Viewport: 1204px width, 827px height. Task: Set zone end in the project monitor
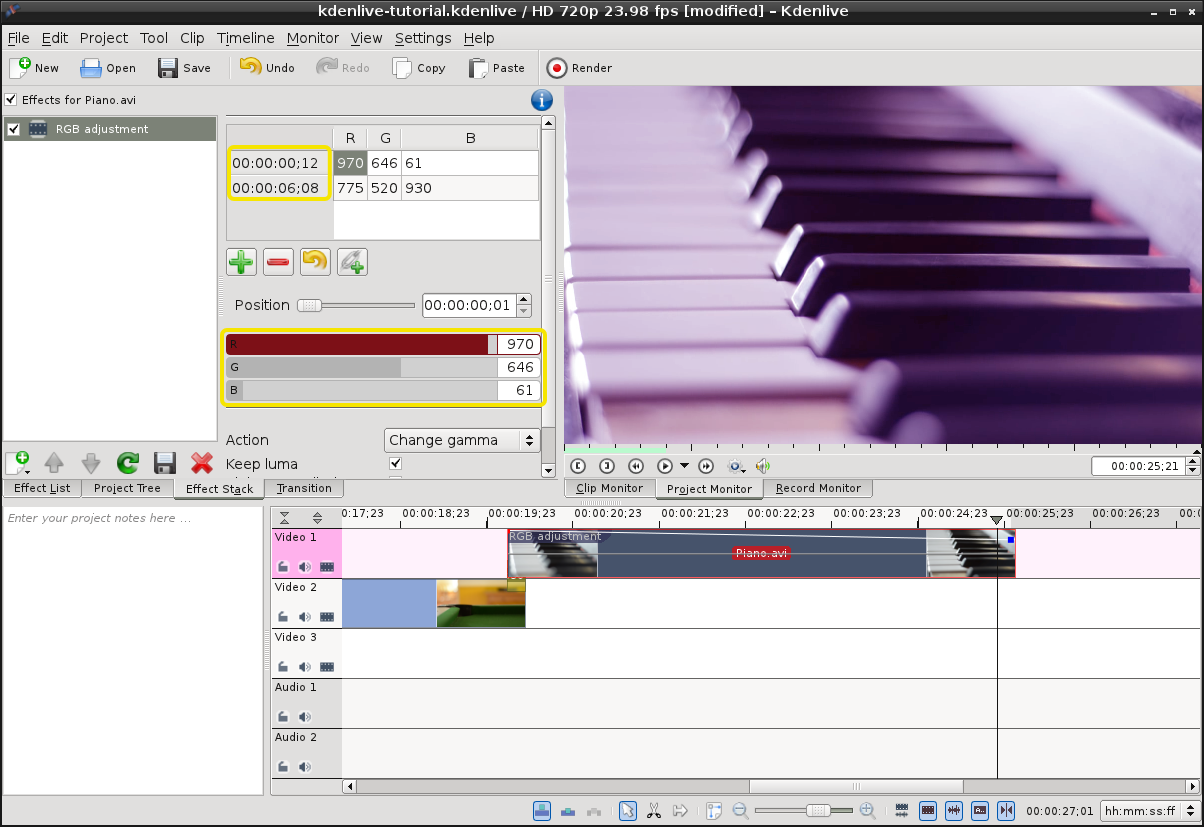pyautogui.click(x=606, y=466)
